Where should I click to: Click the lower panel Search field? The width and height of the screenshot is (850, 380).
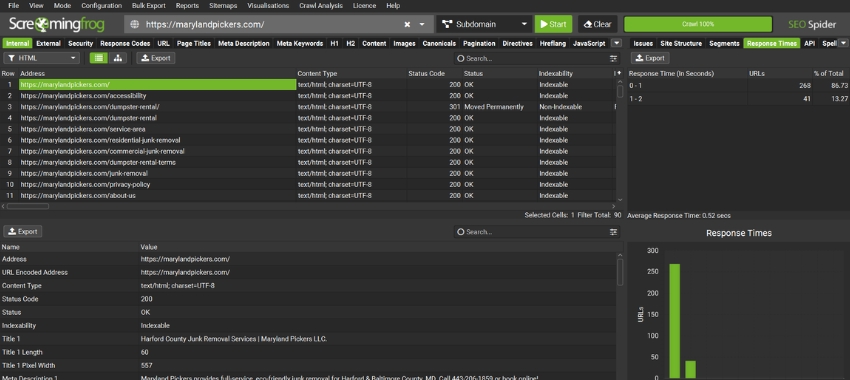coord(531,231)
